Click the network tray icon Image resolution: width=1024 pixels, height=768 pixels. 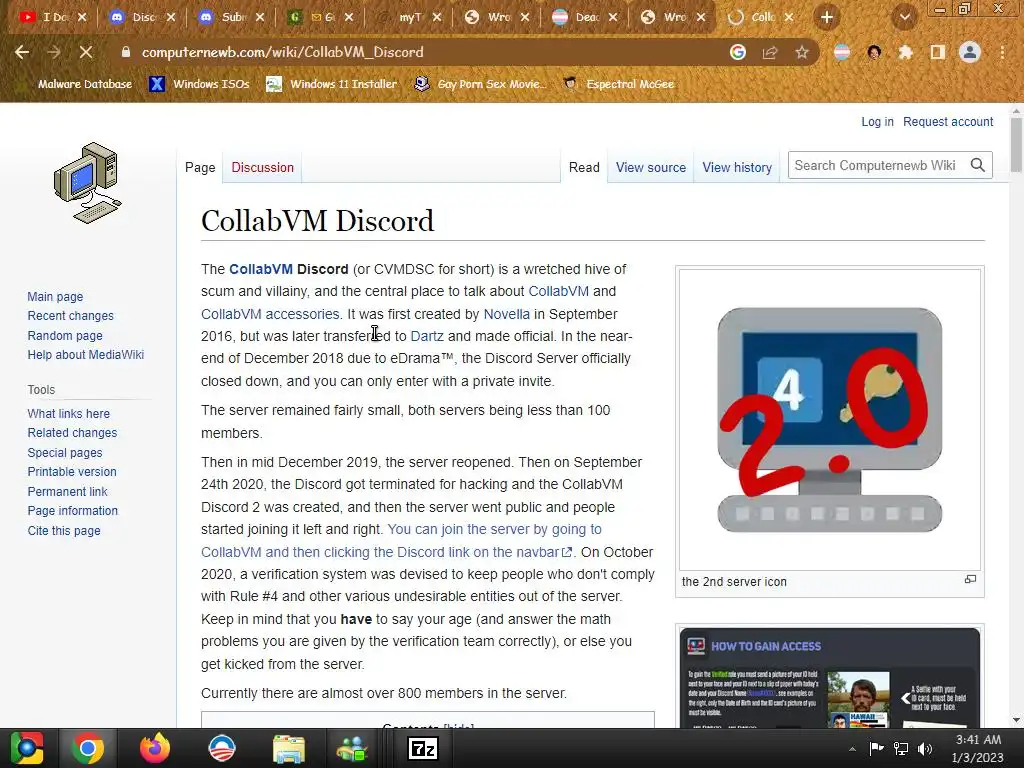click(901, 748)
